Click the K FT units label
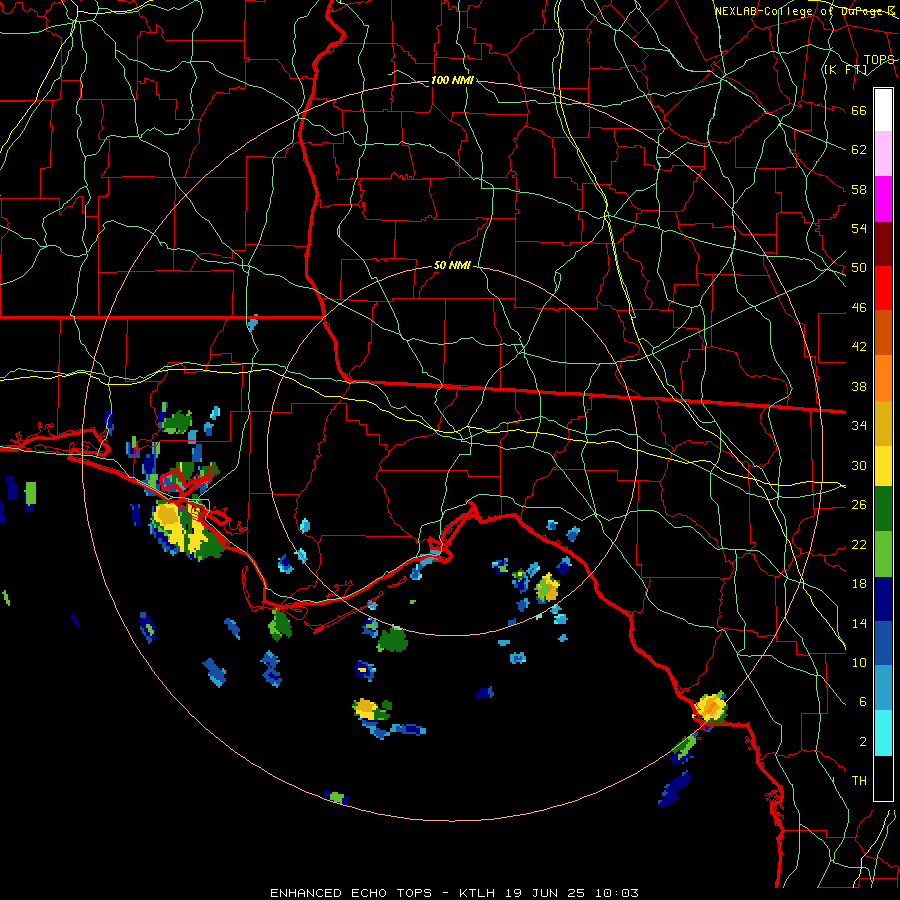The height and width of the screenshot is (900, 900). [845, 70]
